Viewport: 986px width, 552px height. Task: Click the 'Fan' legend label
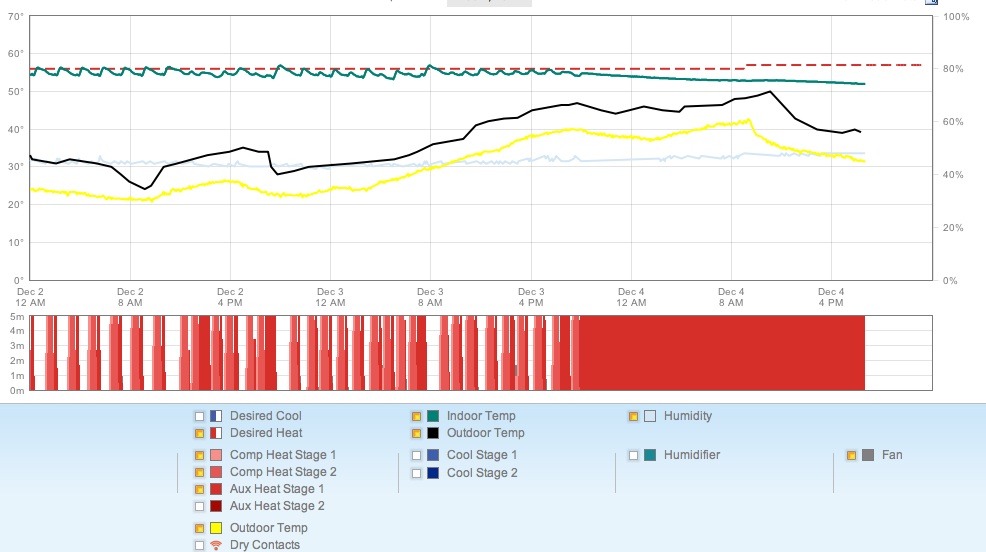(892, 455)
